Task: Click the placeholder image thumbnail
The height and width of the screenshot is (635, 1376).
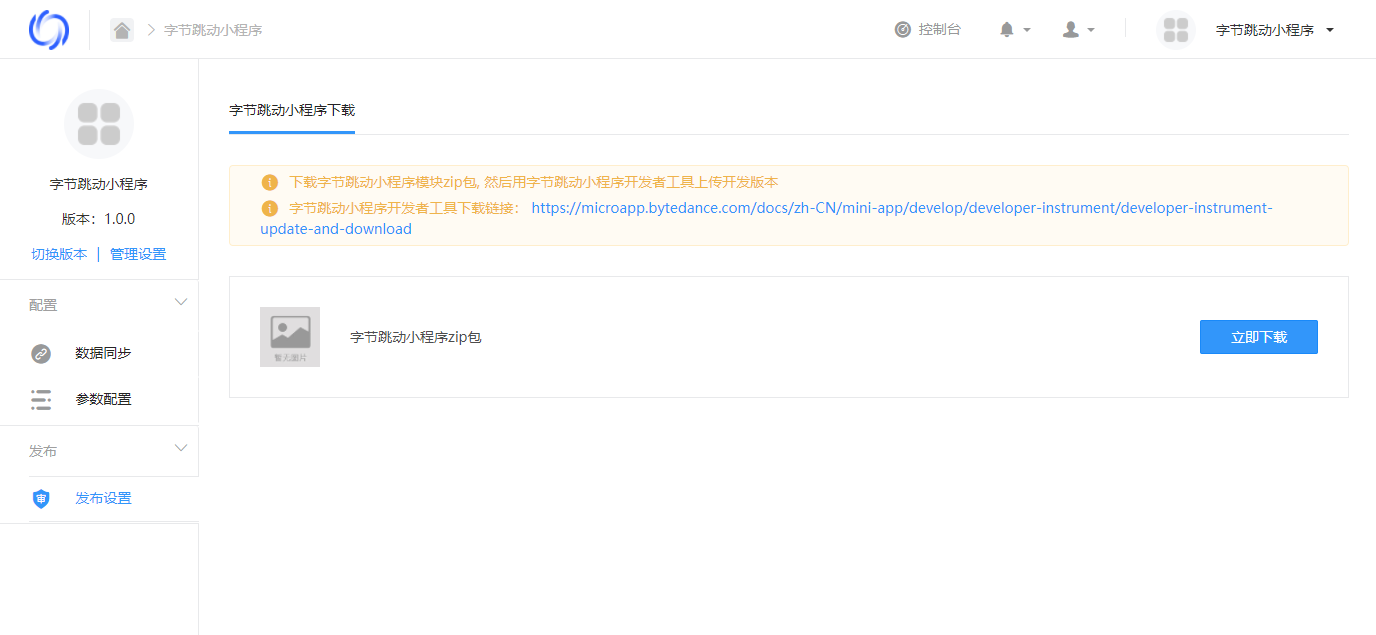Action: click(290, 337)
